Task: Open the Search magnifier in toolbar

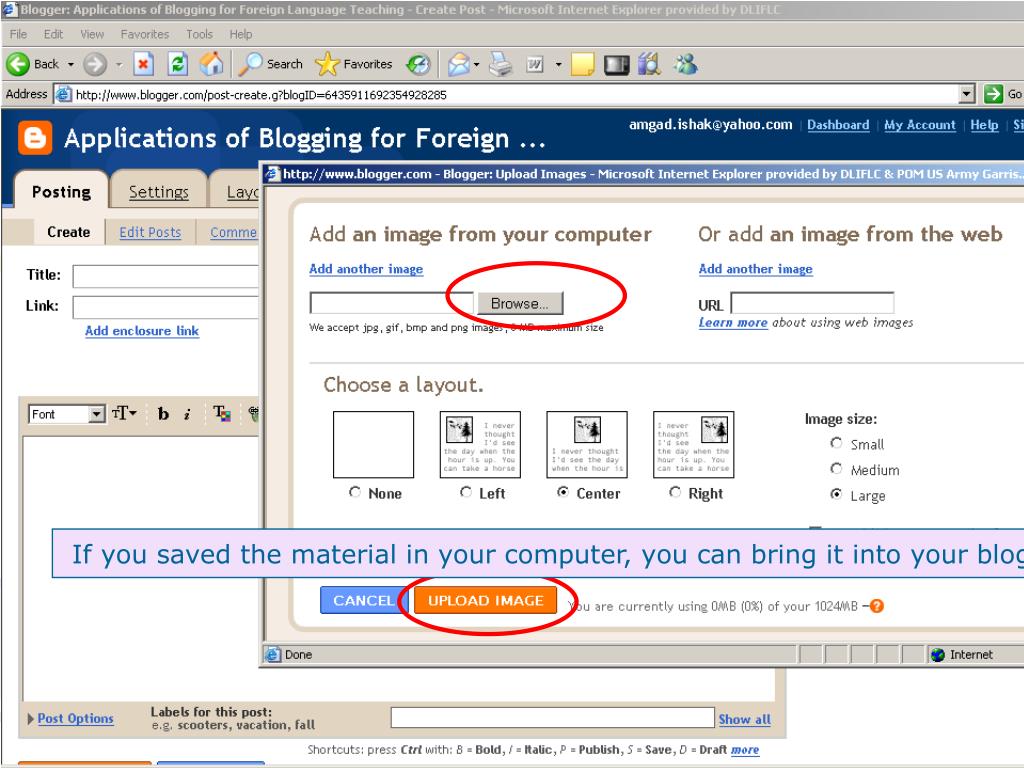Action: (250, 64)
